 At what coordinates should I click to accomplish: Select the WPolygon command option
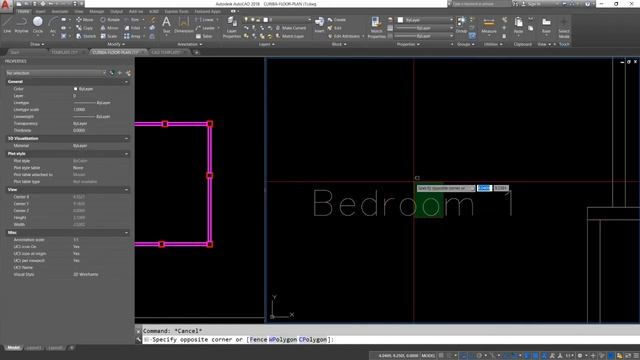coord(283,340)
